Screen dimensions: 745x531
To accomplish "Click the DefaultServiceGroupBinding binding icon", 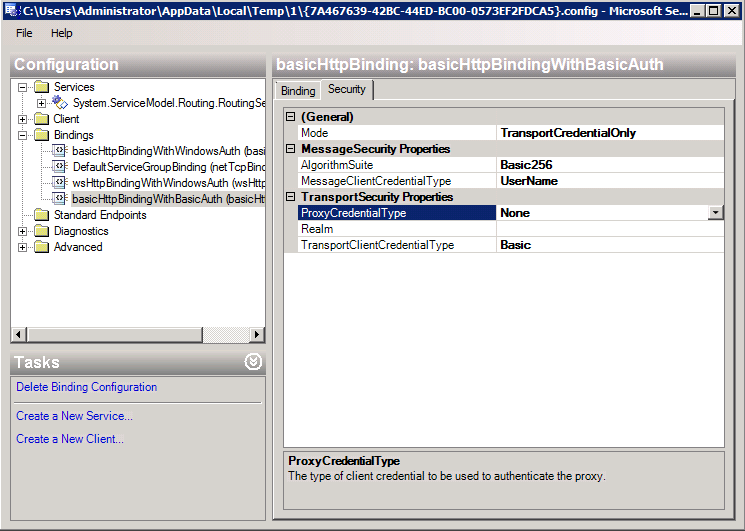I will point(60,167).
